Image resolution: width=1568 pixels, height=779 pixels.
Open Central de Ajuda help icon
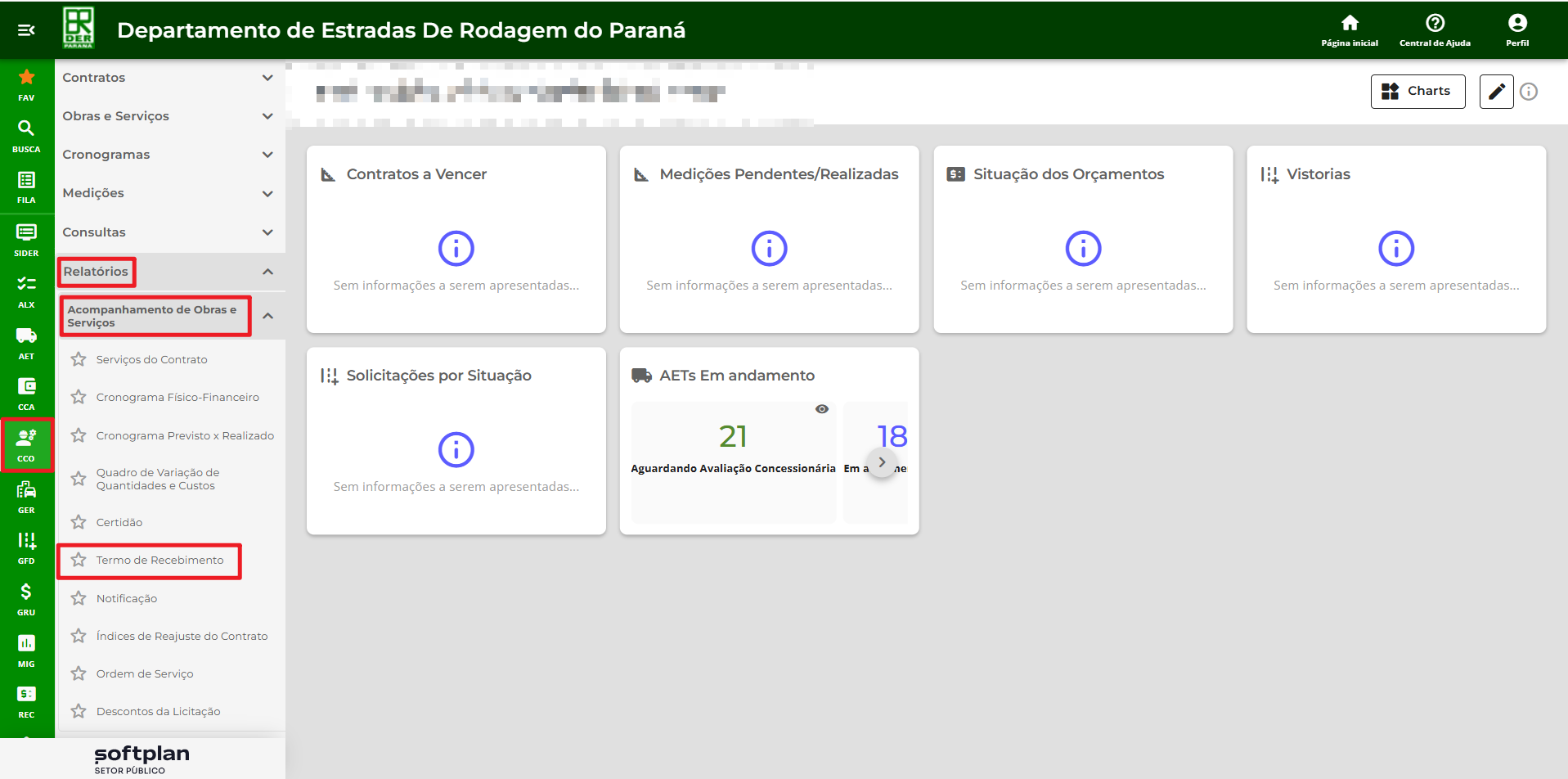tap(1434, 29)
